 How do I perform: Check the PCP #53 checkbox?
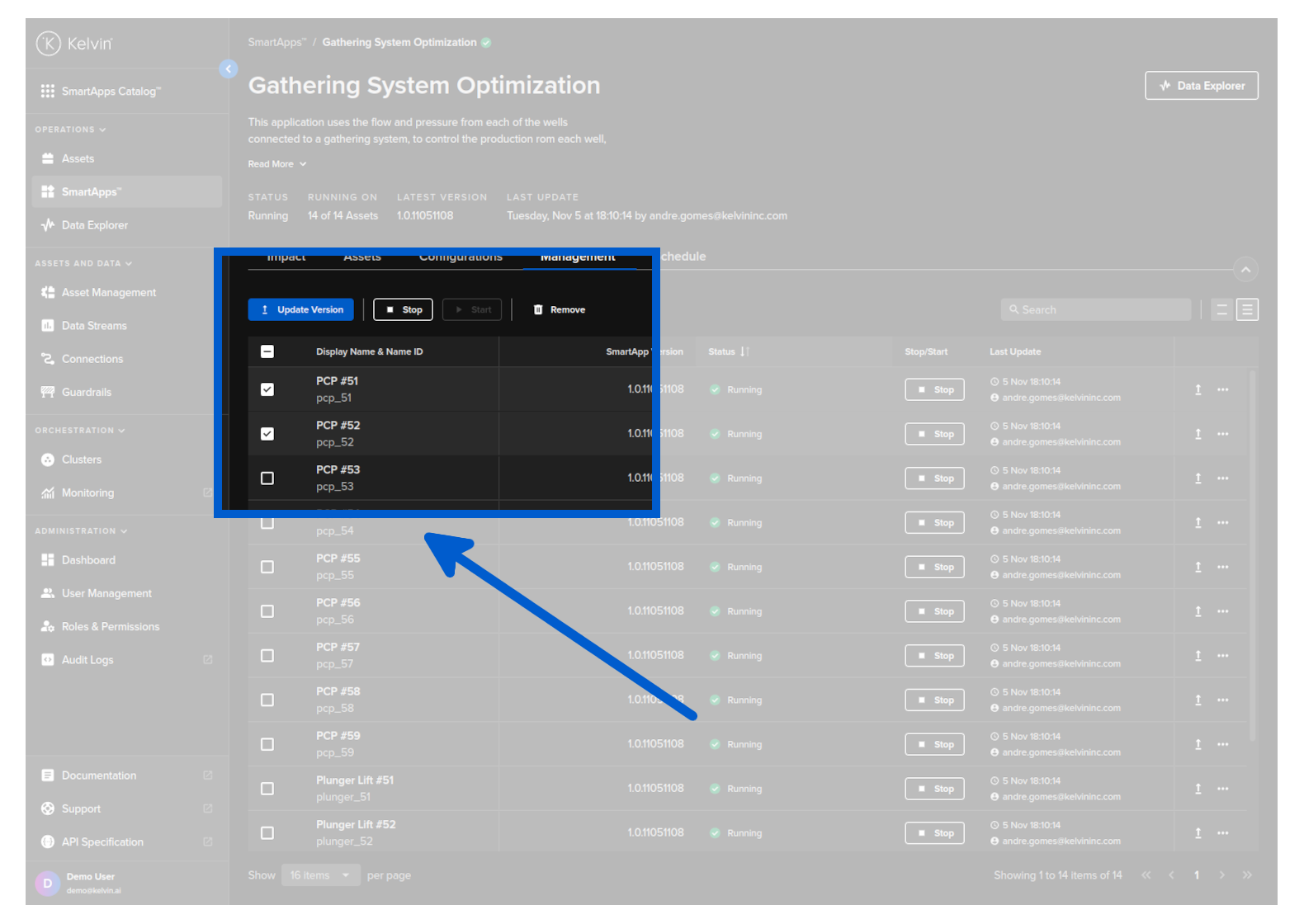pyautogui.click(x=267, y=478)
